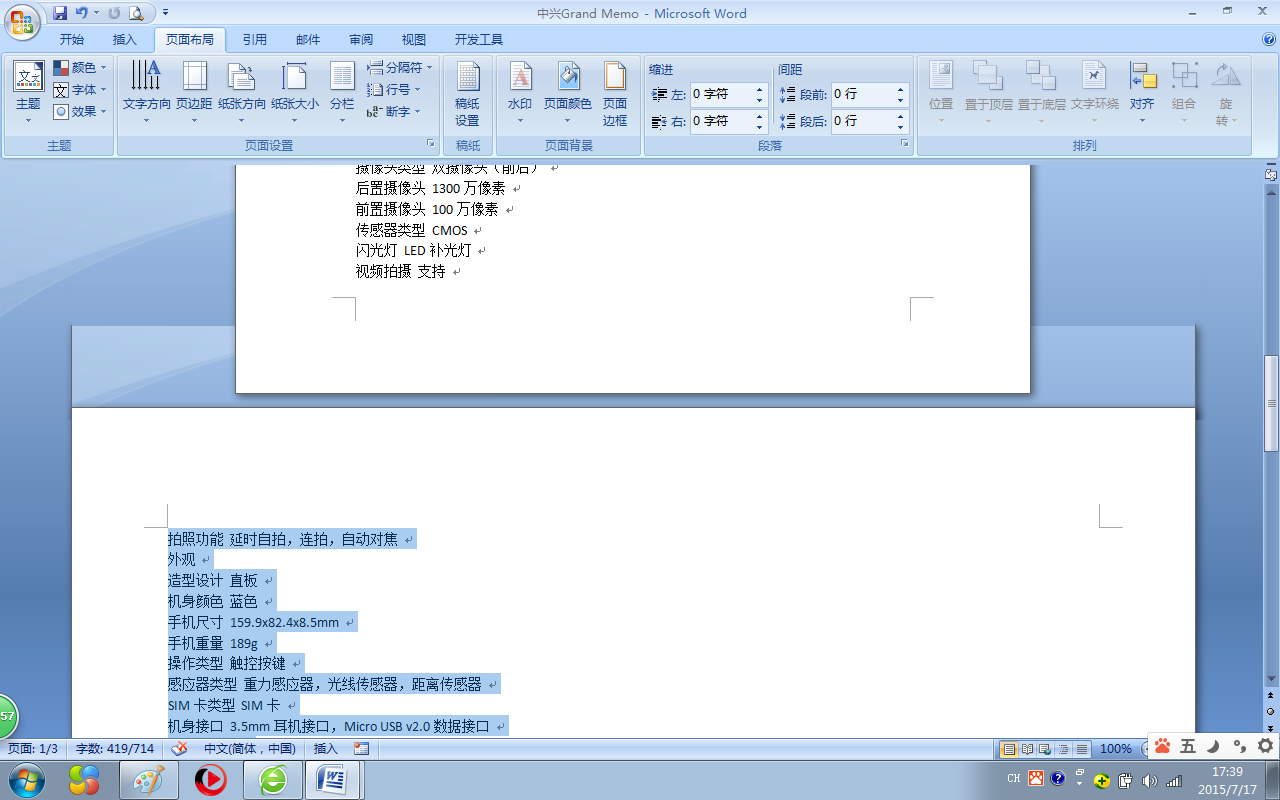Viewport: 1280px width, 800px height.
Task: Undo the last action
Action: click(x=81, y=13)
